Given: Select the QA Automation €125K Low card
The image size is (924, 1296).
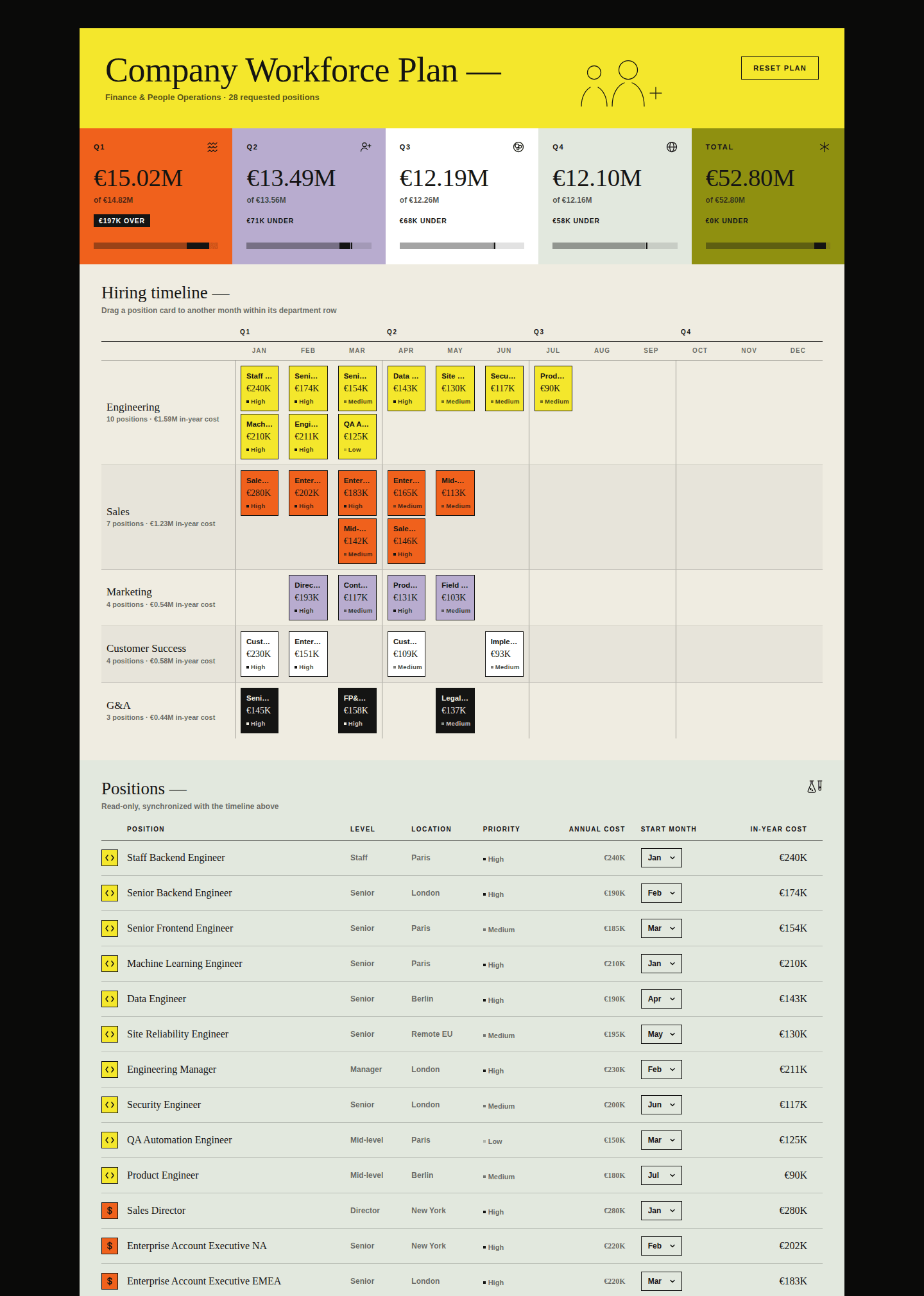Looking at the screenshot, I should [357, 436].
